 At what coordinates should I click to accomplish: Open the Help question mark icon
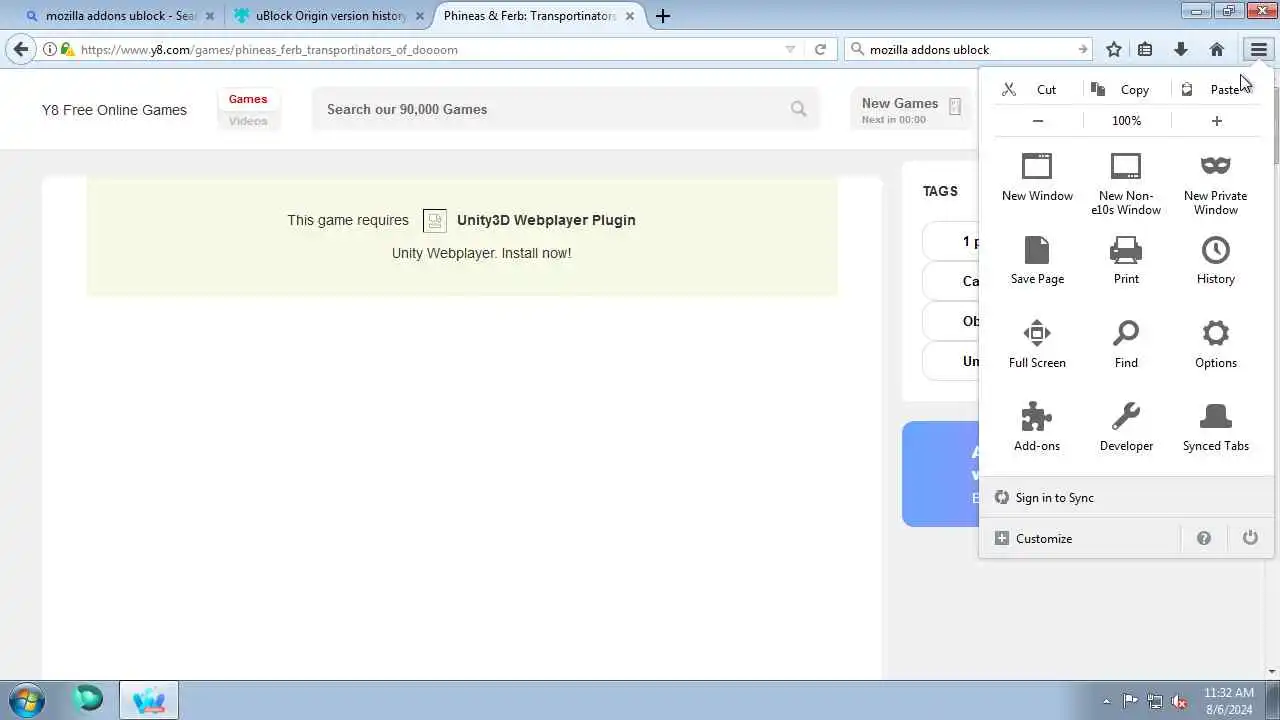click(x=1204, y=538)
